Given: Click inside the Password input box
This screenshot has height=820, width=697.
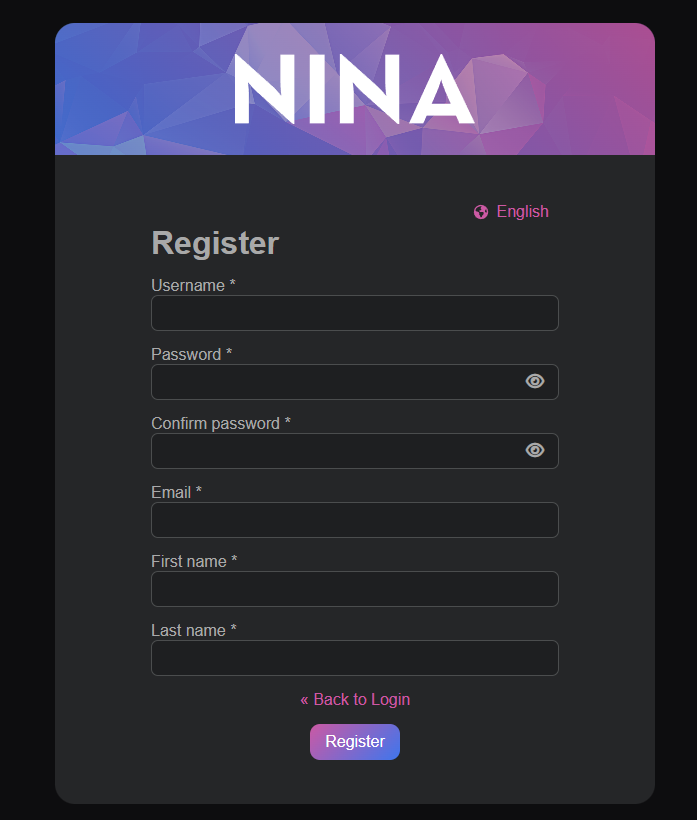Looking at the screenshot, I should pyautogui.click(x=335, y=382).
